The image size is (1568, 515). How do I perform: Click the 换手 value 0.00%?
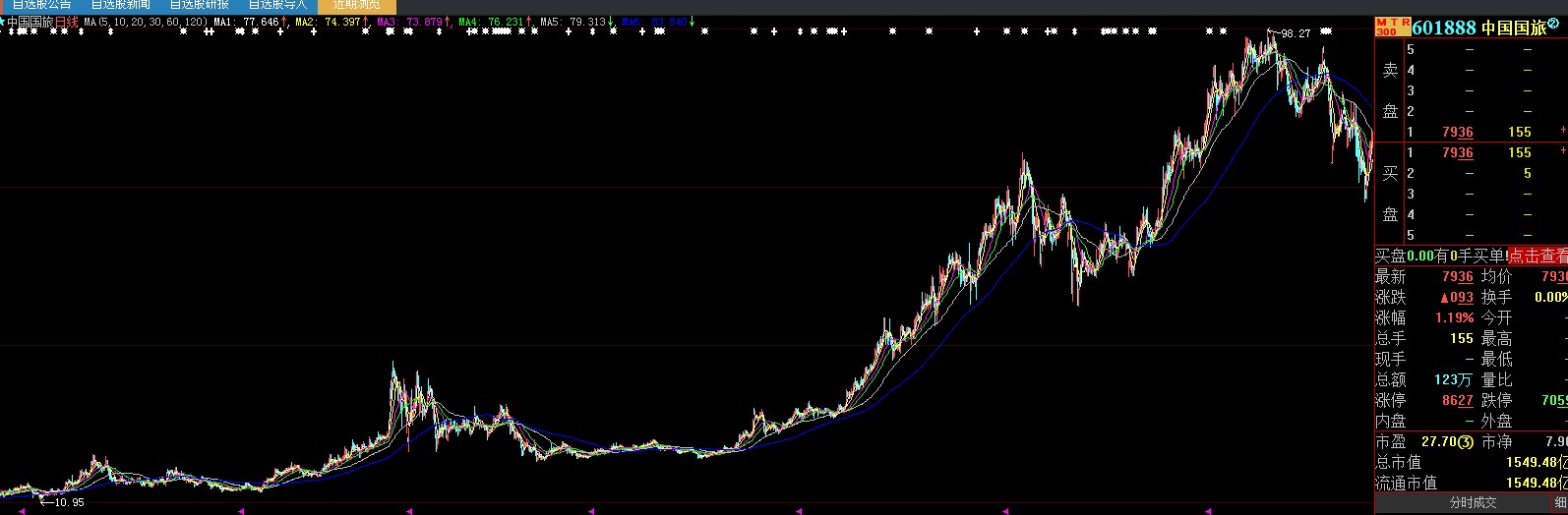pos(1551,298)
